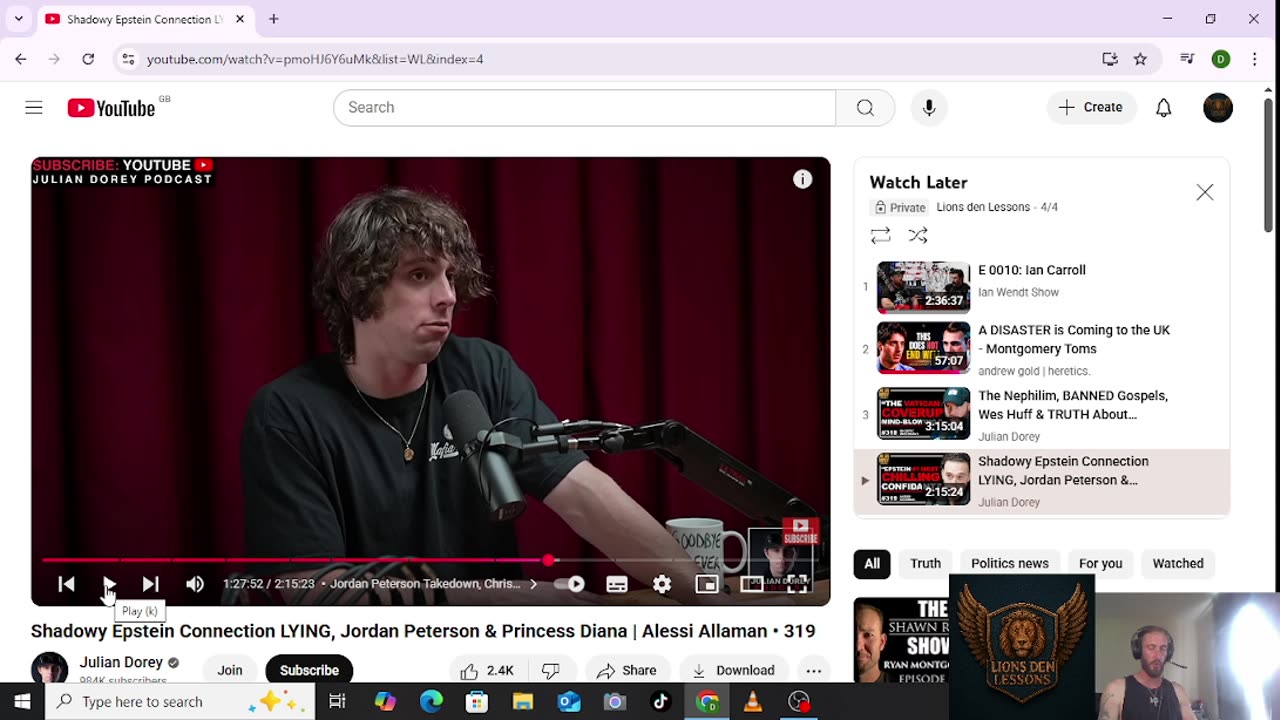
Task: Focus the YouTube search field
Action: [584, 108]
